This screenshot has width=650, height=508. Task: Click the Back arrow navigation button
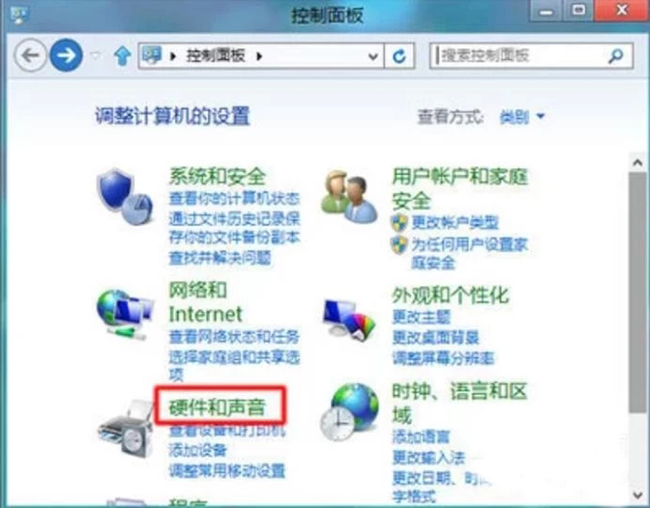click(x=30, y=55)
